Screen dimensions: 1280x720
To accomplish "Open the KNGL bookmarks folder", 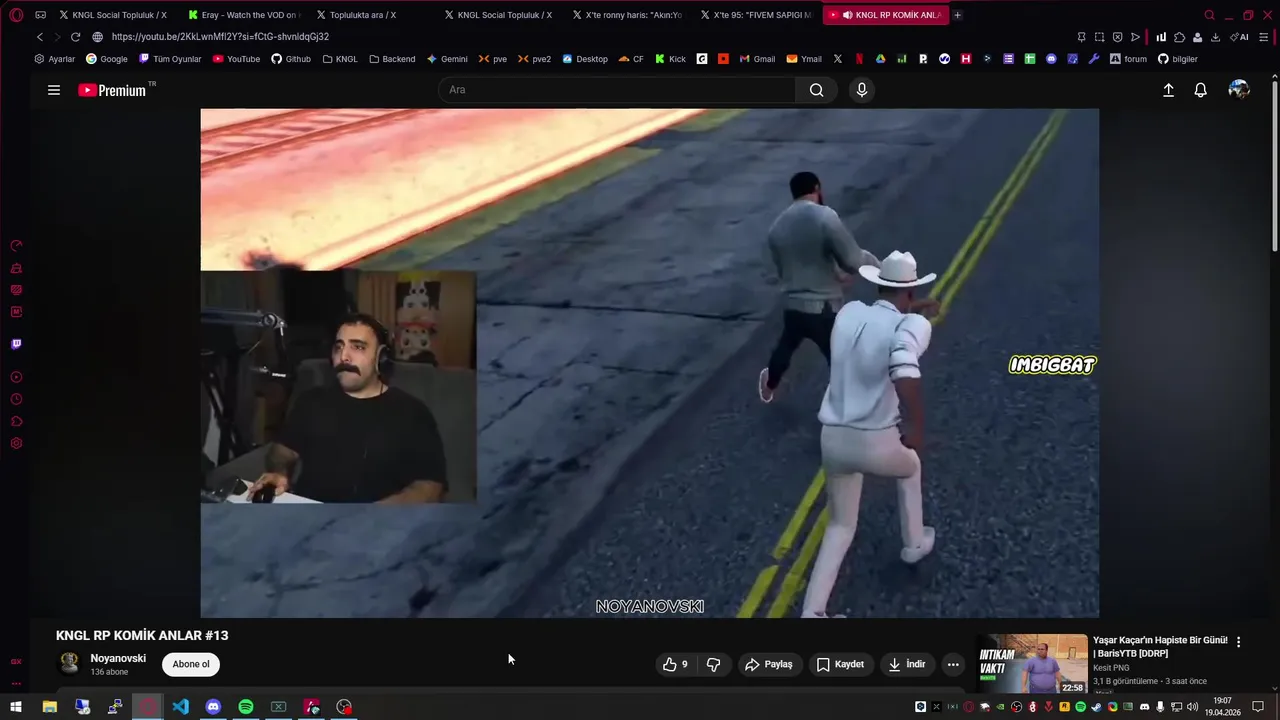I will [340, 59].
